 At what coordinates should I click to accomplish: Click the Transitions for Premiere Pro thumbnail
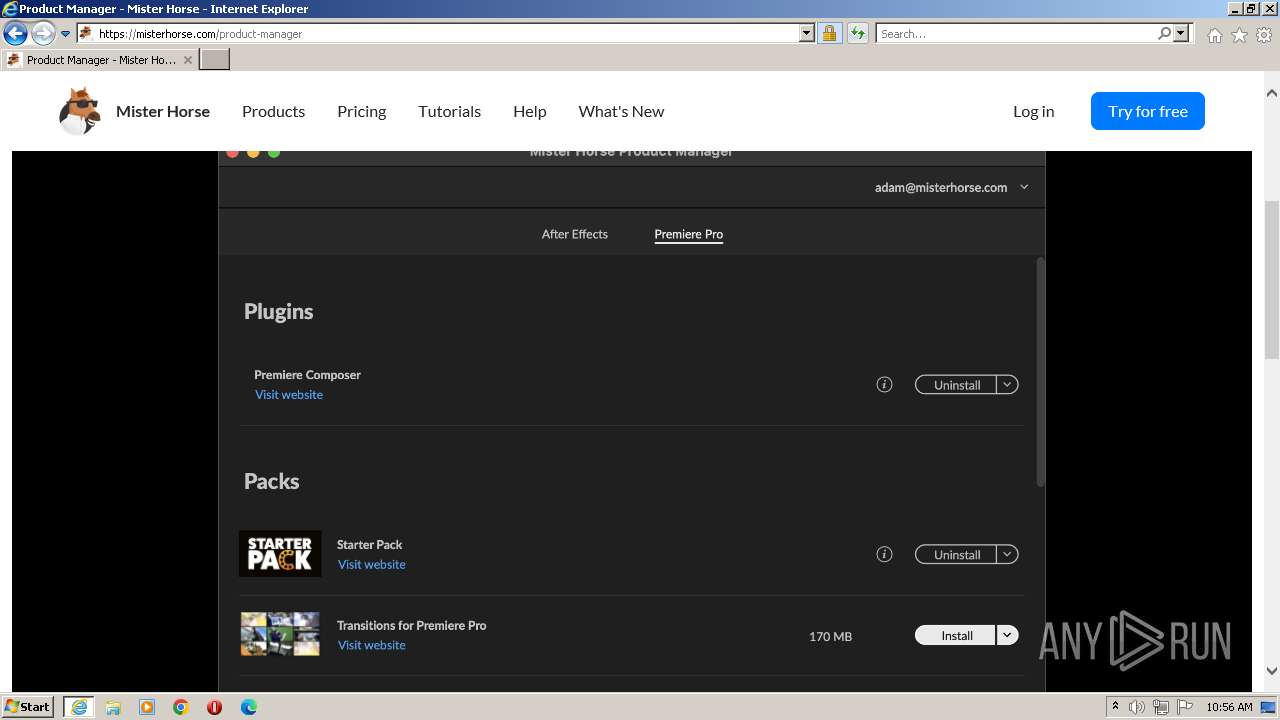pyautogui.click(x=280, y=634)
